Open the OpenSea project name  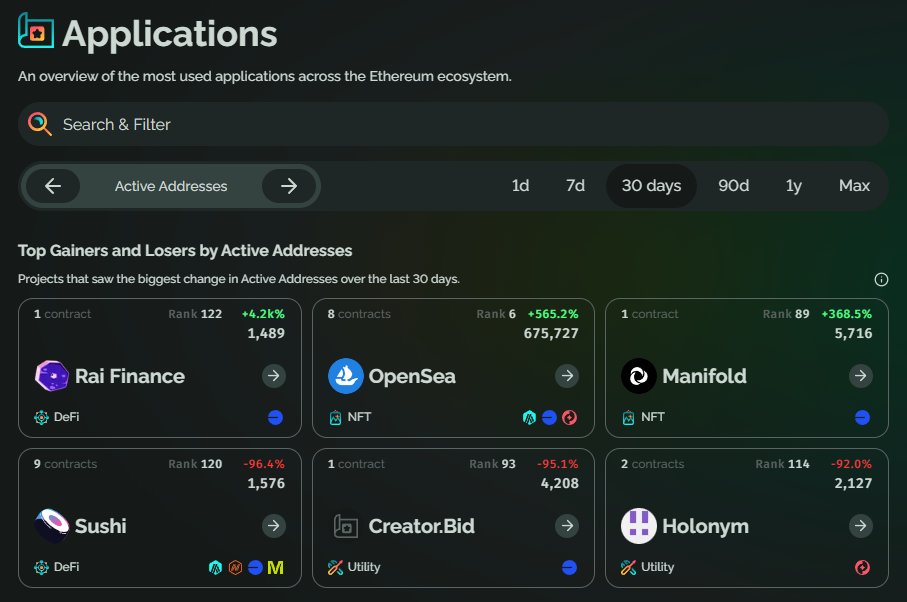click(x=412, y=376)
